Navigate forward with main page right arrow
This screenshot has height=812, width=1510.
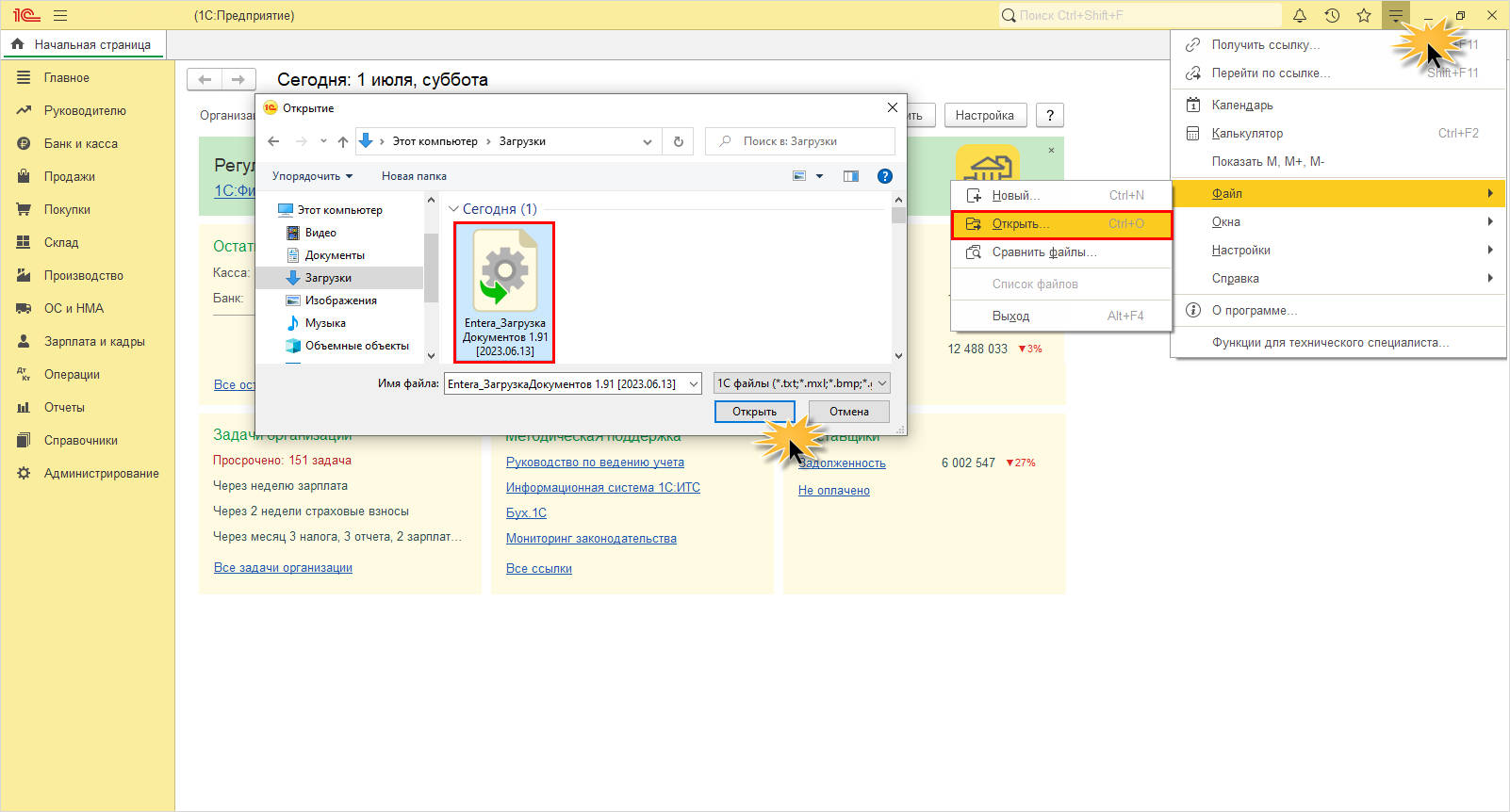click(x=238, y=79)
